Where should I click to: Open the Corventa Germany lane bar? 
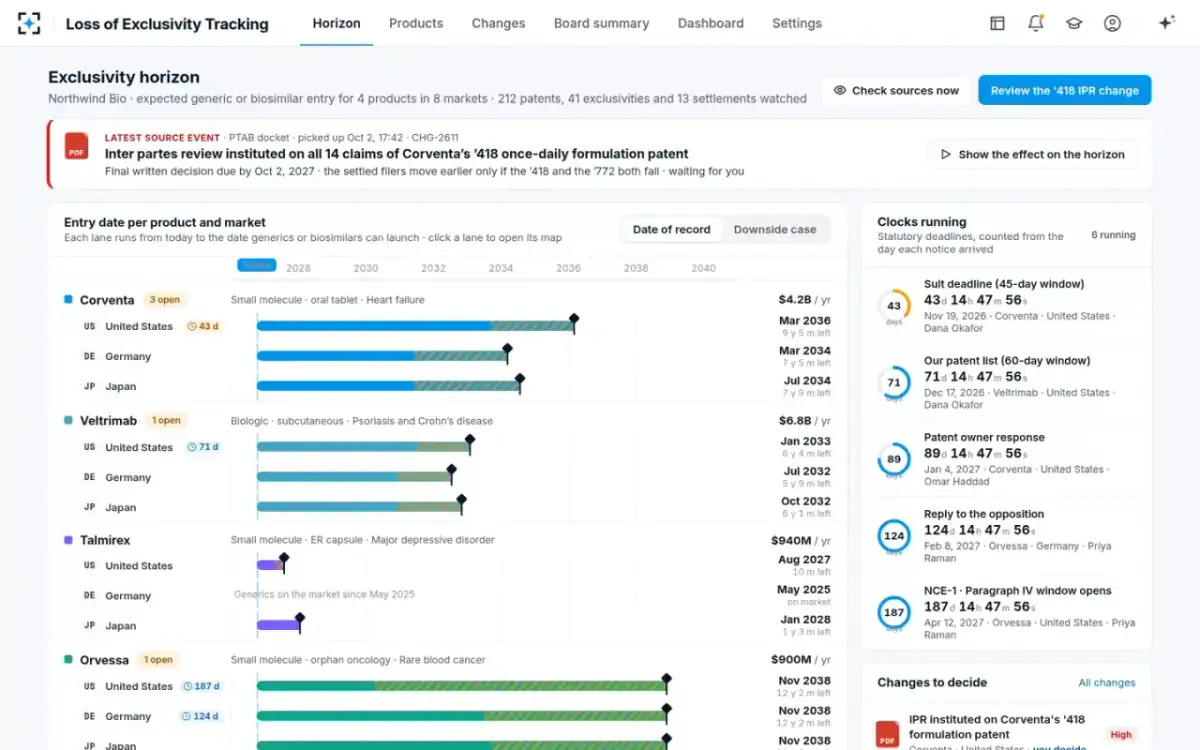[x=382, y=356]
